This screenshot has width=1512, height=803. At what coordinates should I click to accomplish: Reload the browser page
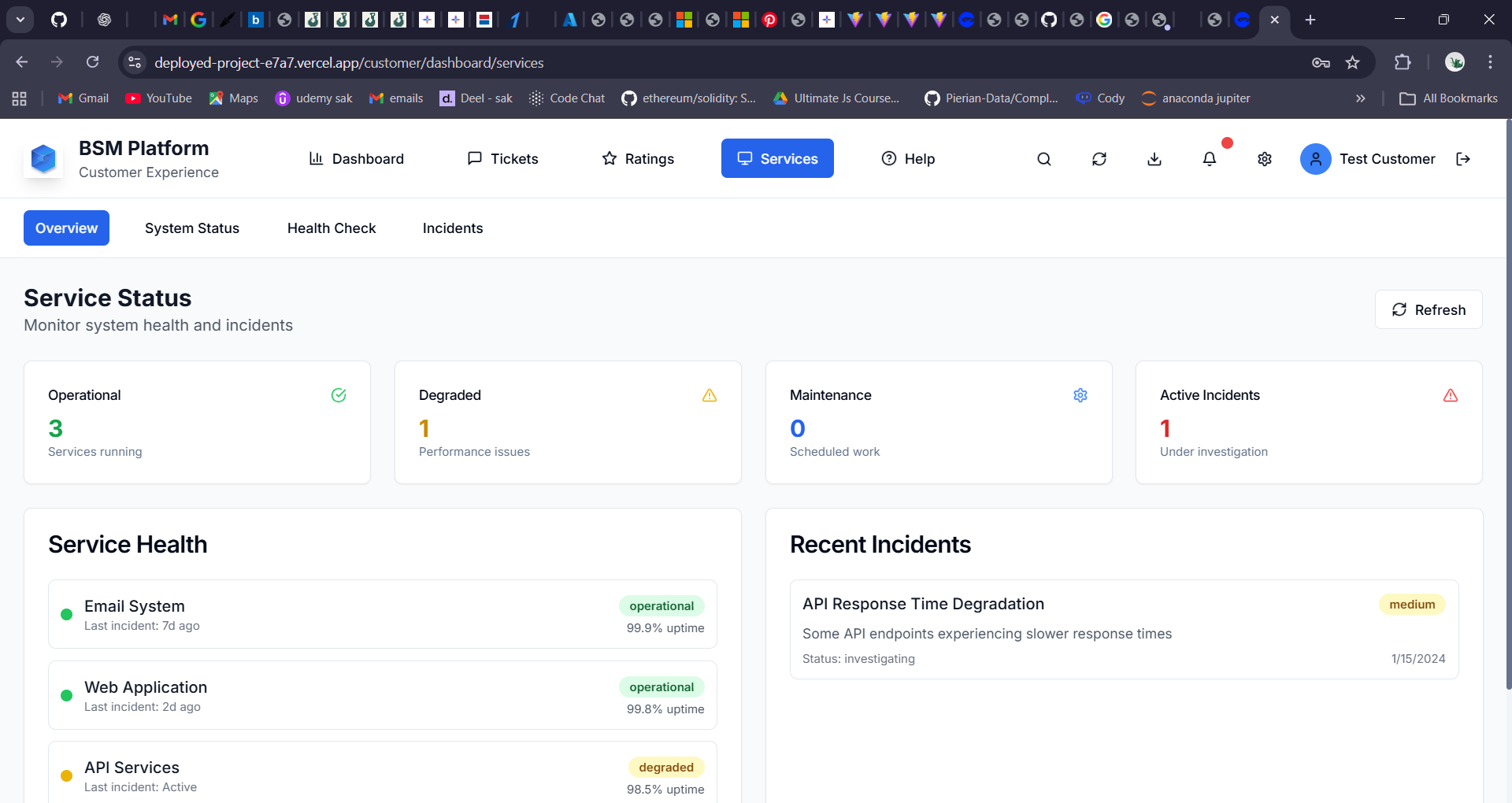pyautogui.click(x=92, y=62)
